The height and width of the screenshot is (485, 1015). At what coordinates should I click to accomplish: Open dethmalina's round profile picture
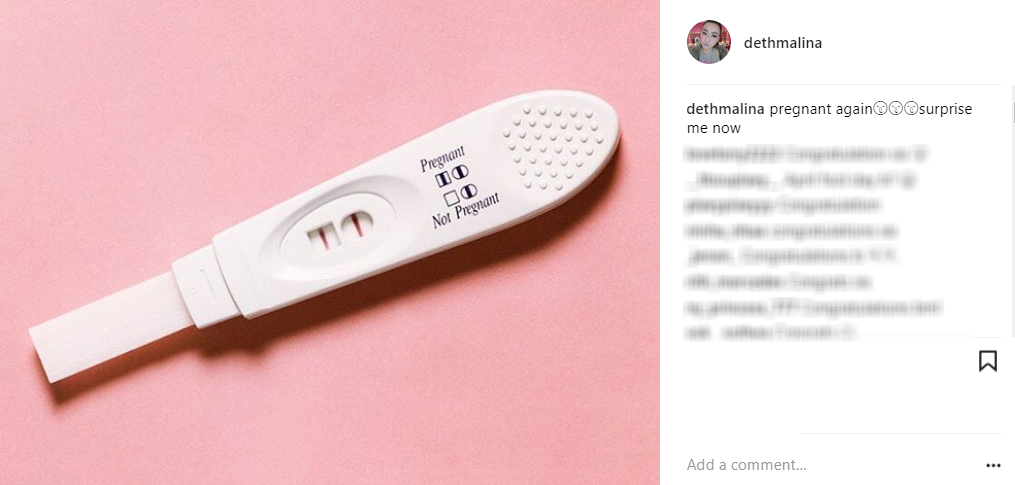click(x=709, y=42)
